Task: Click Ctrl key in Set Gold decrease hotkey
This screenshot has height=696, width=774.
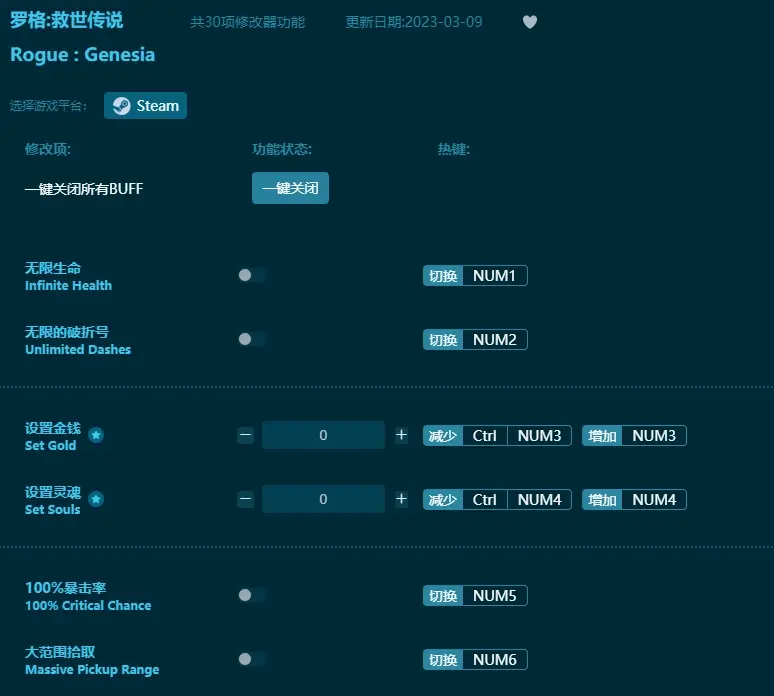Action: [x=485, y=436]
